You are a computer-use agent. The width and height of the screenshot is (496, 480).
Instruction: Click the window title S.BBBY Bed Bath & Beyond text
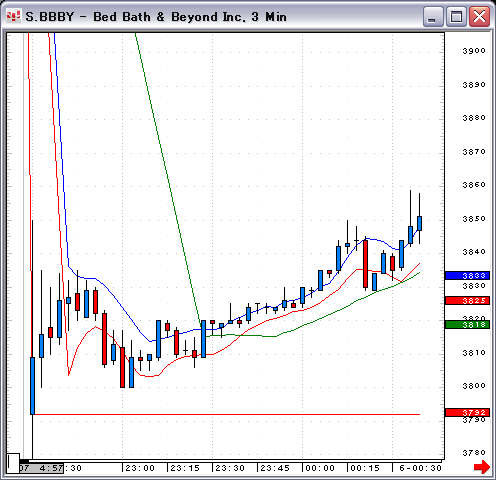point(156,17)
